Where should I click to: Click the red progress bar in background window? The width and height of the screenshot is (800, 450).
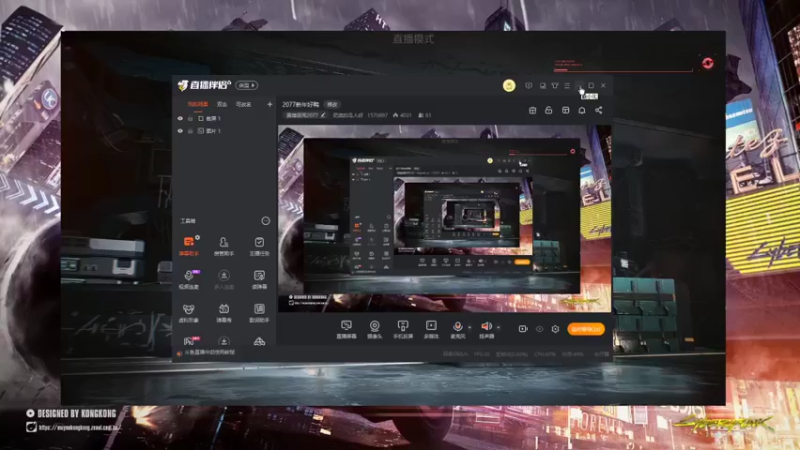point(623,70)
